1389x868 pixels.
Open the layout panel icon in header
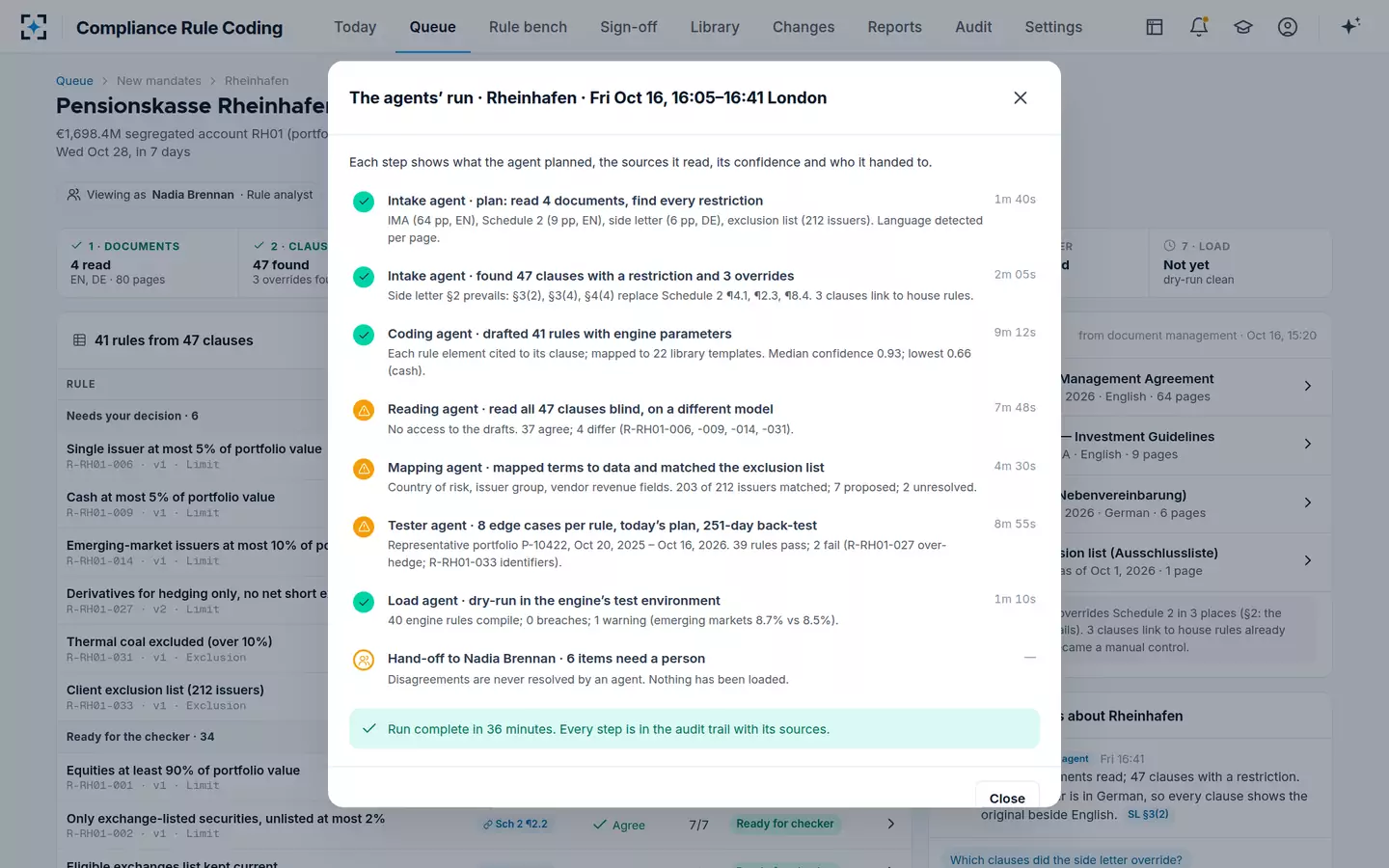(x=1155, y=27)
